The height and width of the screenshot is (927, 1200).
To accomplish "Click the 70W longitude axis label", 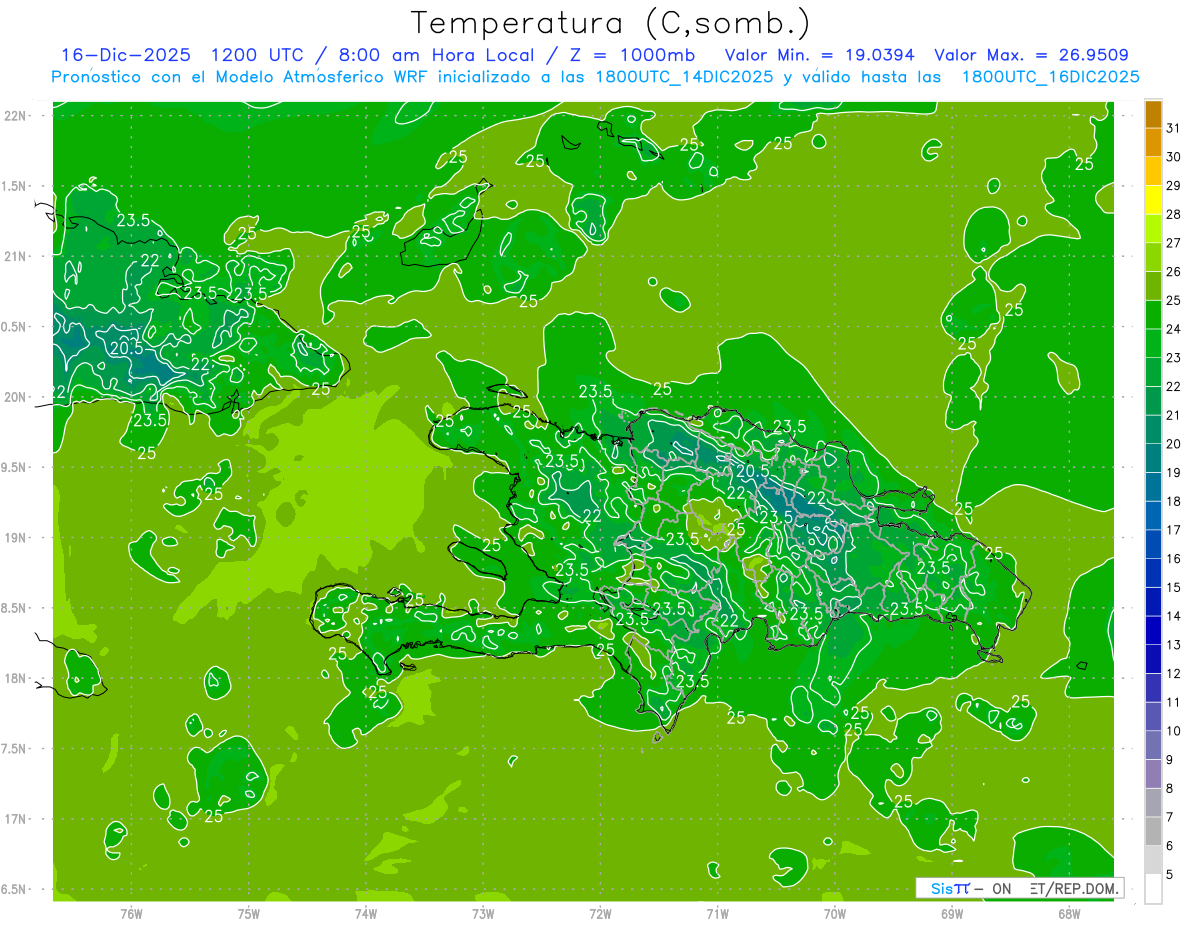I will pos(835,914).
